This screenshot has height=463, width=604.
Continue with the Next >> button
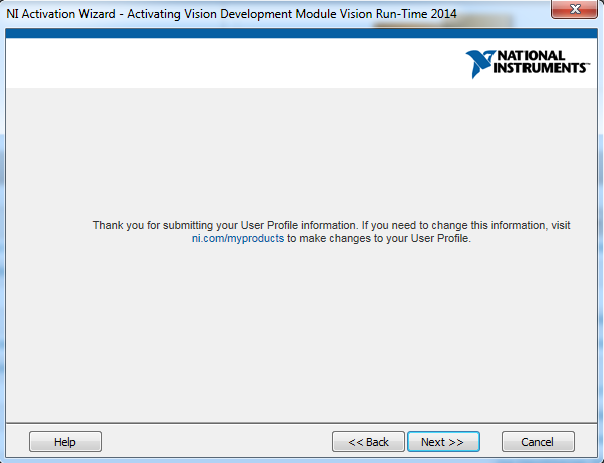pos(443,441)
